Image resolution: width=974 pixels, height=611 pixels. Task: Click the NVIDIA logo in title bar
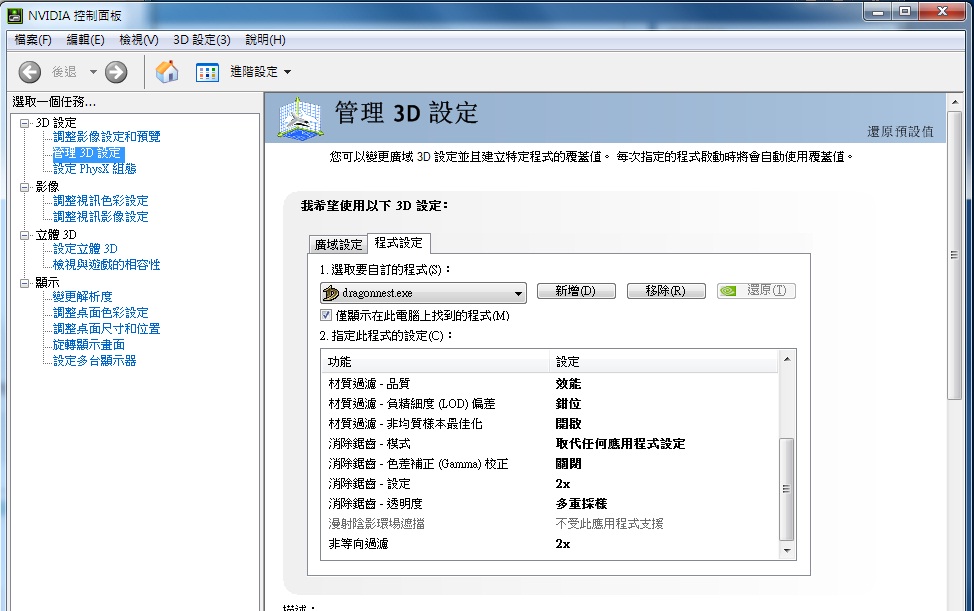12,13
